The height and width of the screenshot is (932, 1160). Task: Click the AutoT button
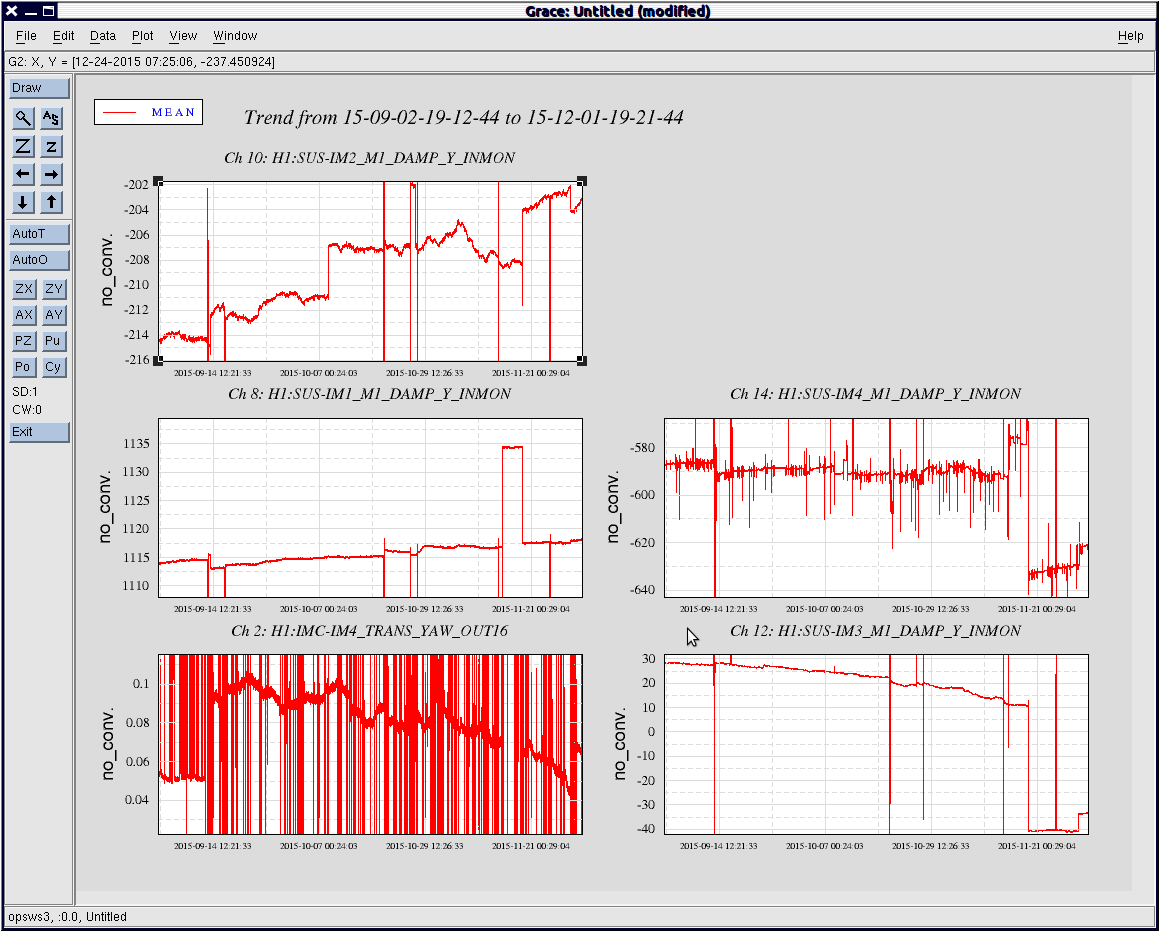pos(39,234)
